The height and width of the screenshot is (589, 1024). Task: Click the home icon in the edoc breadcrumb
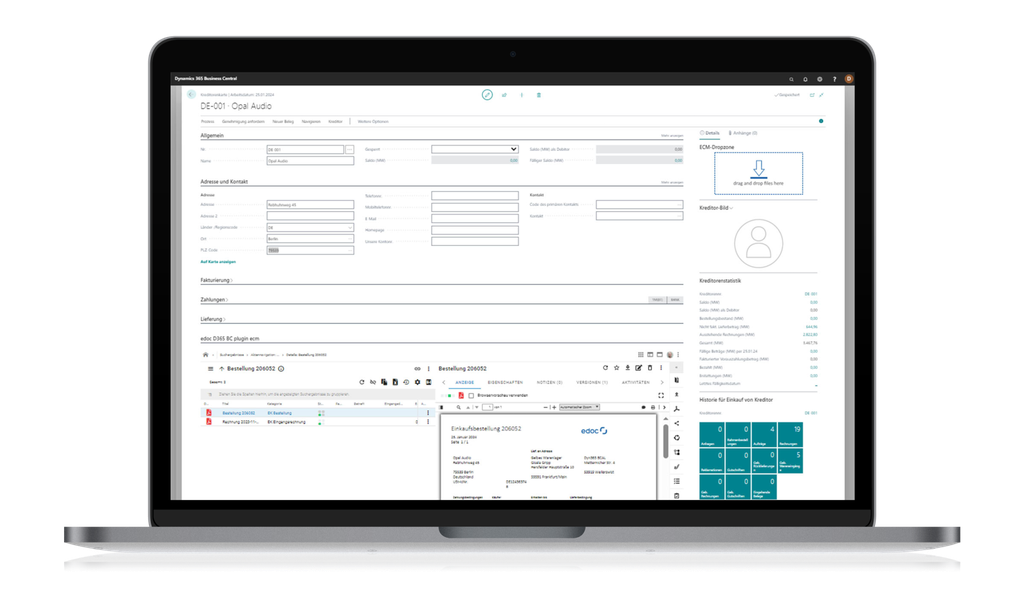[x=206, y=355]
